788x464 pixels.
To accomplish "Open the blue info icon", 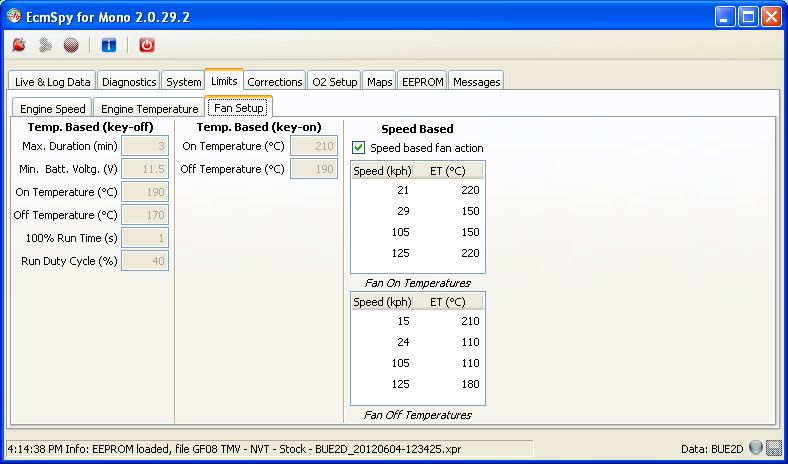I will tap(109, 45).
